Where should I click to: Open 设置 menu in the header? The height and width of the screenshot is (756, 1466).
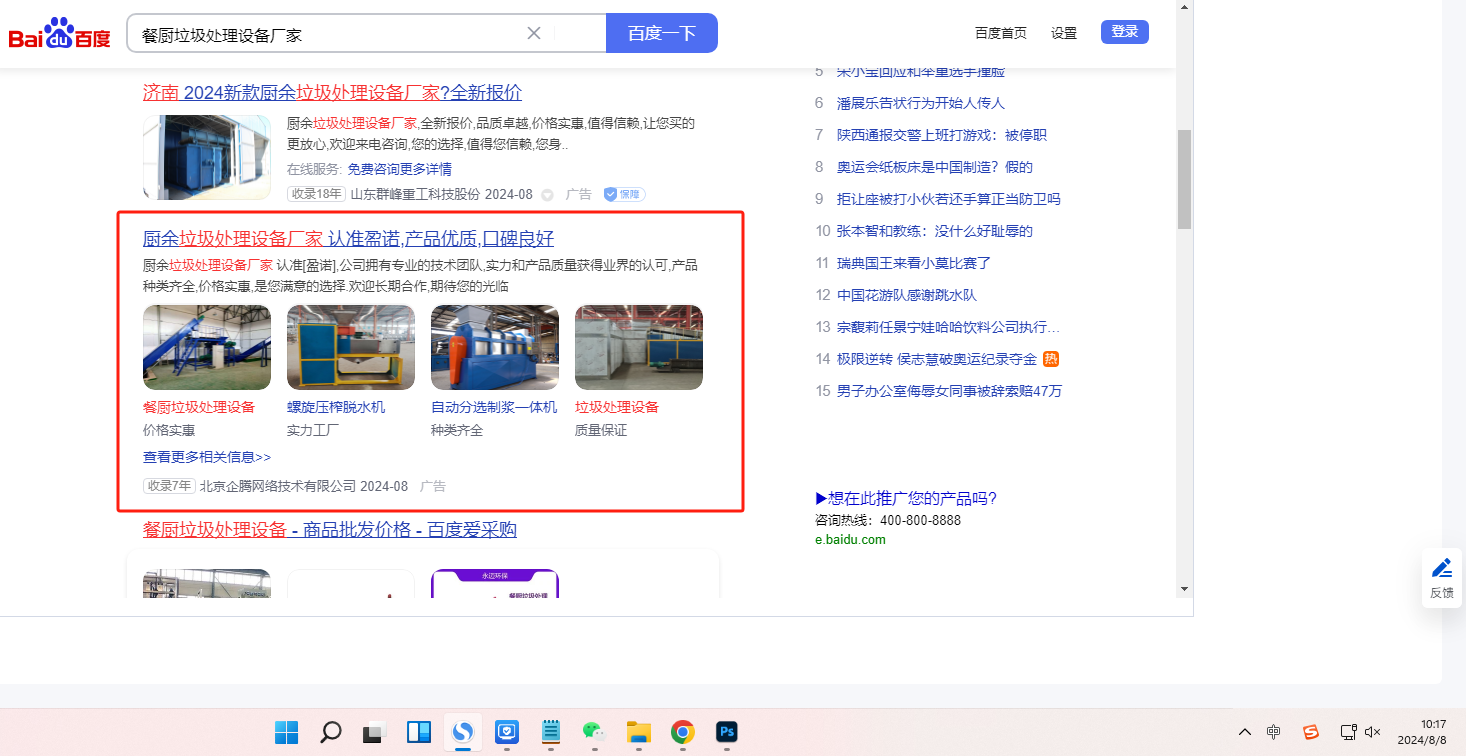pos(1064,33)
